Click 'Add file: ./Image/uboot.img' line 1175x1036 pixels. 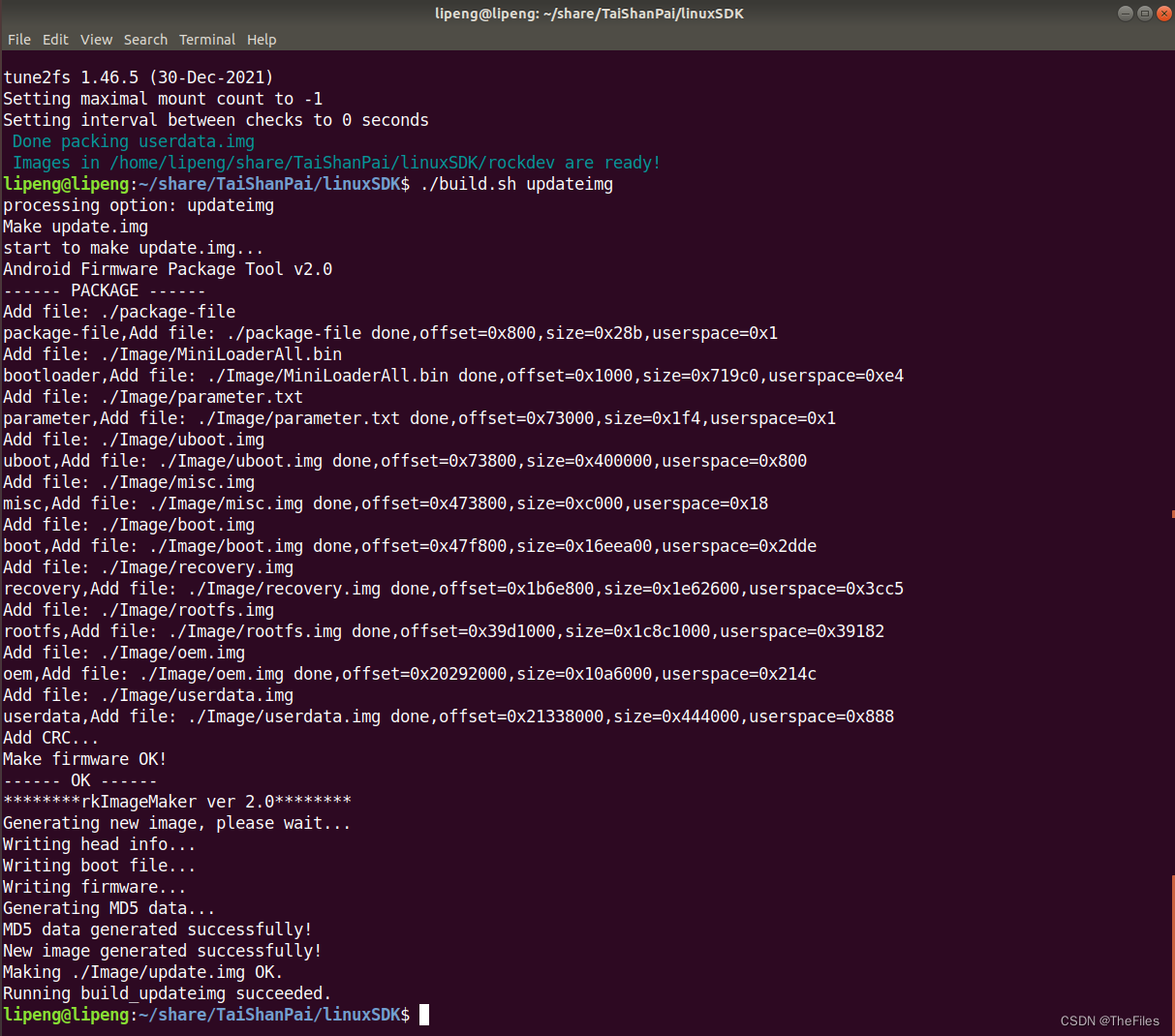click(134, 440)
